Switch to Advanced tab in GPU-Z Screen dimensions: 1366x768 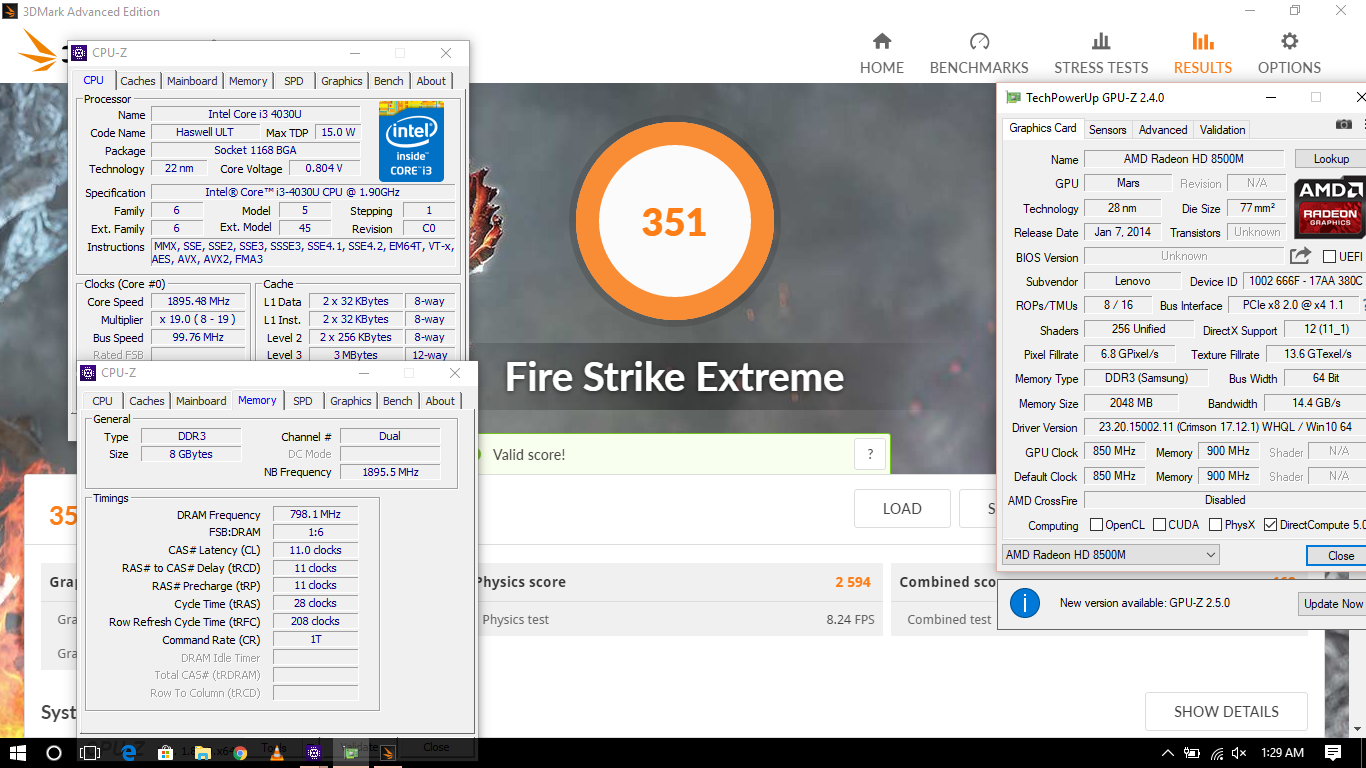pos(1163,130)
